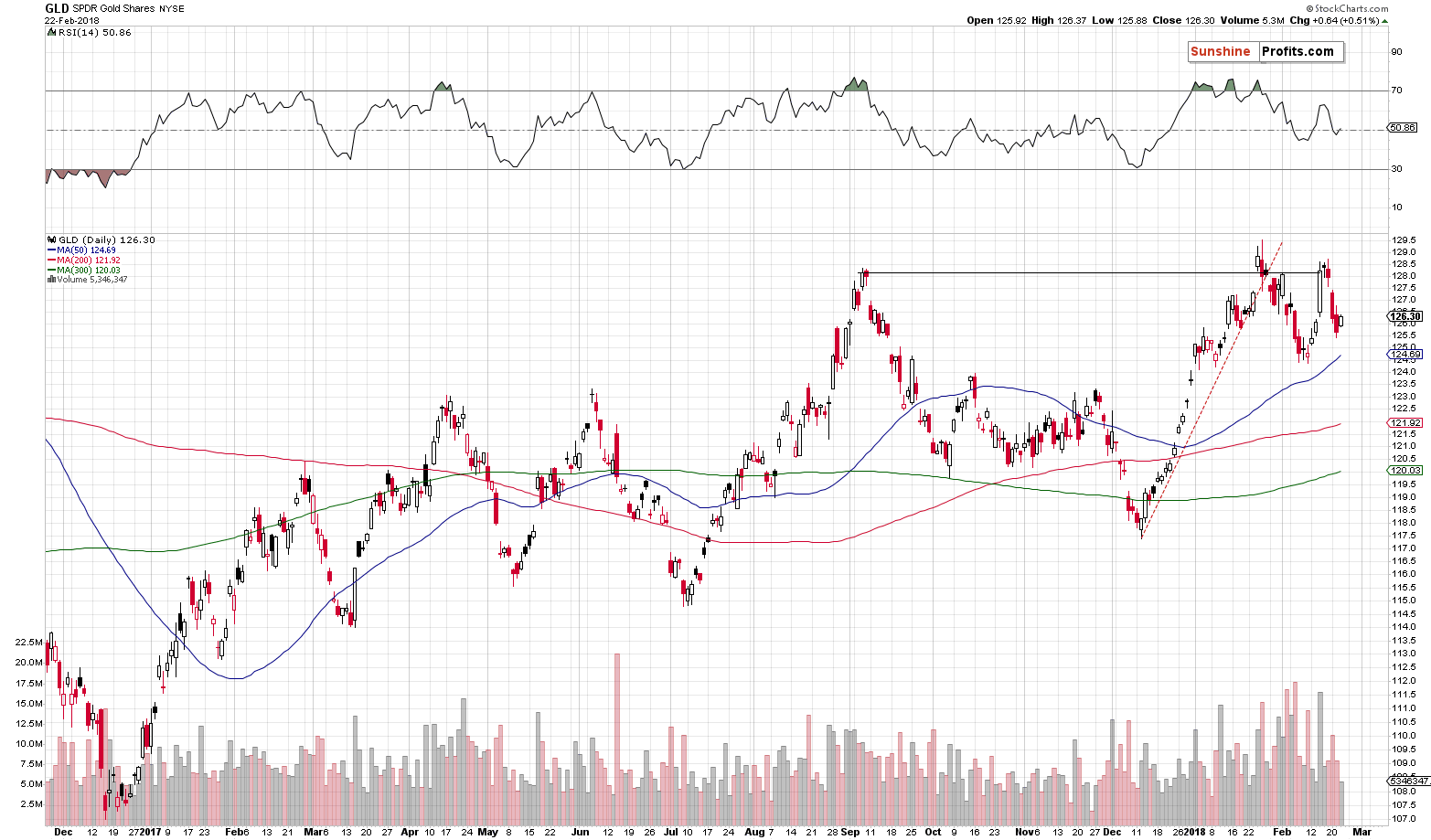Viewport: 1431px width, 840px height.
Task: Click the 123.0 price axis label
Action: pyautogui.click(x=1404, y=397)
